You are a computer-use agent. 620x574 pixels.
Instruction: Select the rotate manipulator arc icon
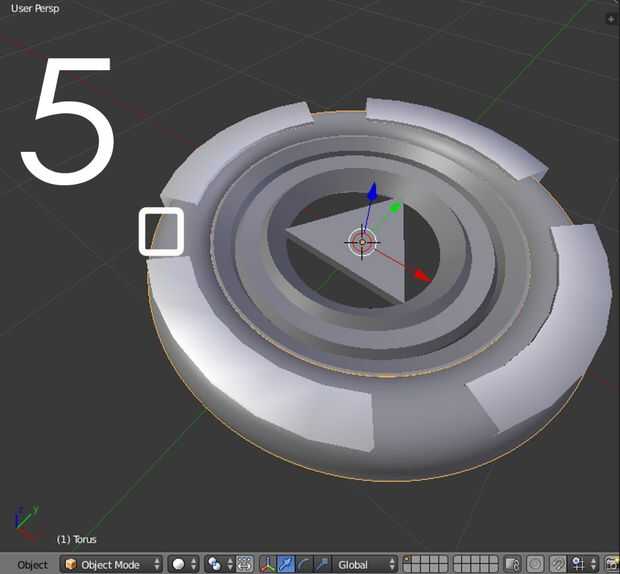point(305,565)
